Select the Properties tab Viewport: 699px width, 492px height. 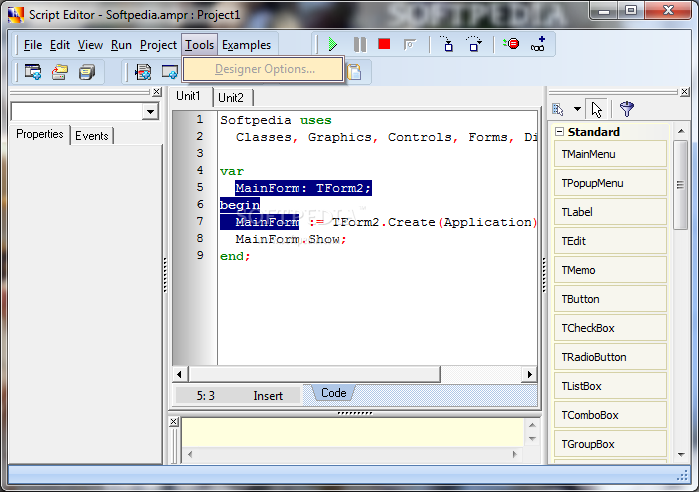click(x=40, y=134)
